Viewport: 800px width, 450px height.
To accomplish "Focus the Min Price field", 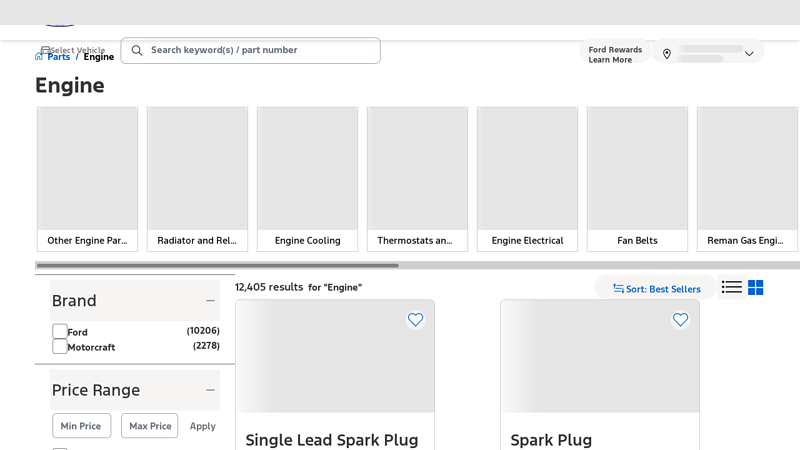I will [x=81, y=426].
